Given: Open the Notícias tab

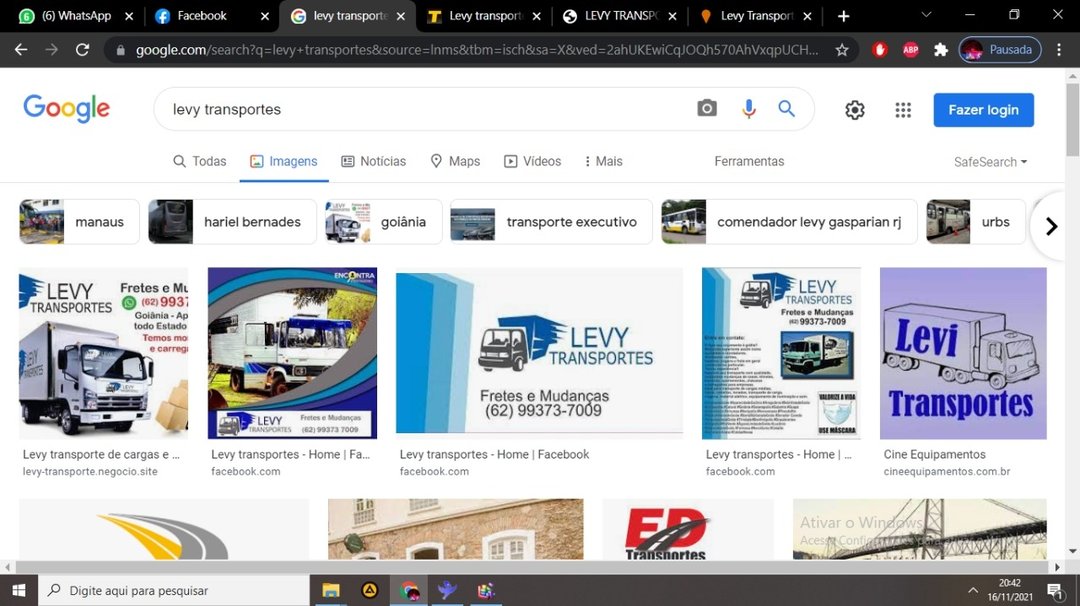Looking at the screenshot, I should pos(374,161).
